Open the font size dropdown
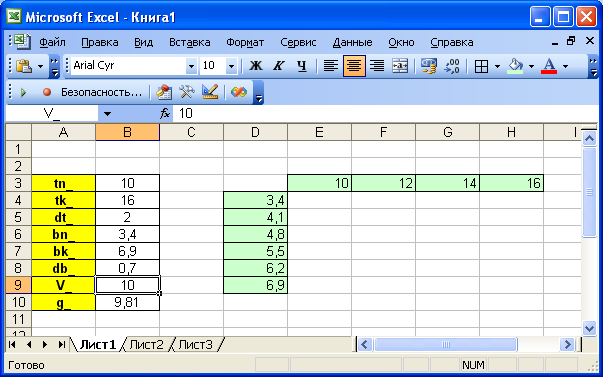 coord(231,67)
